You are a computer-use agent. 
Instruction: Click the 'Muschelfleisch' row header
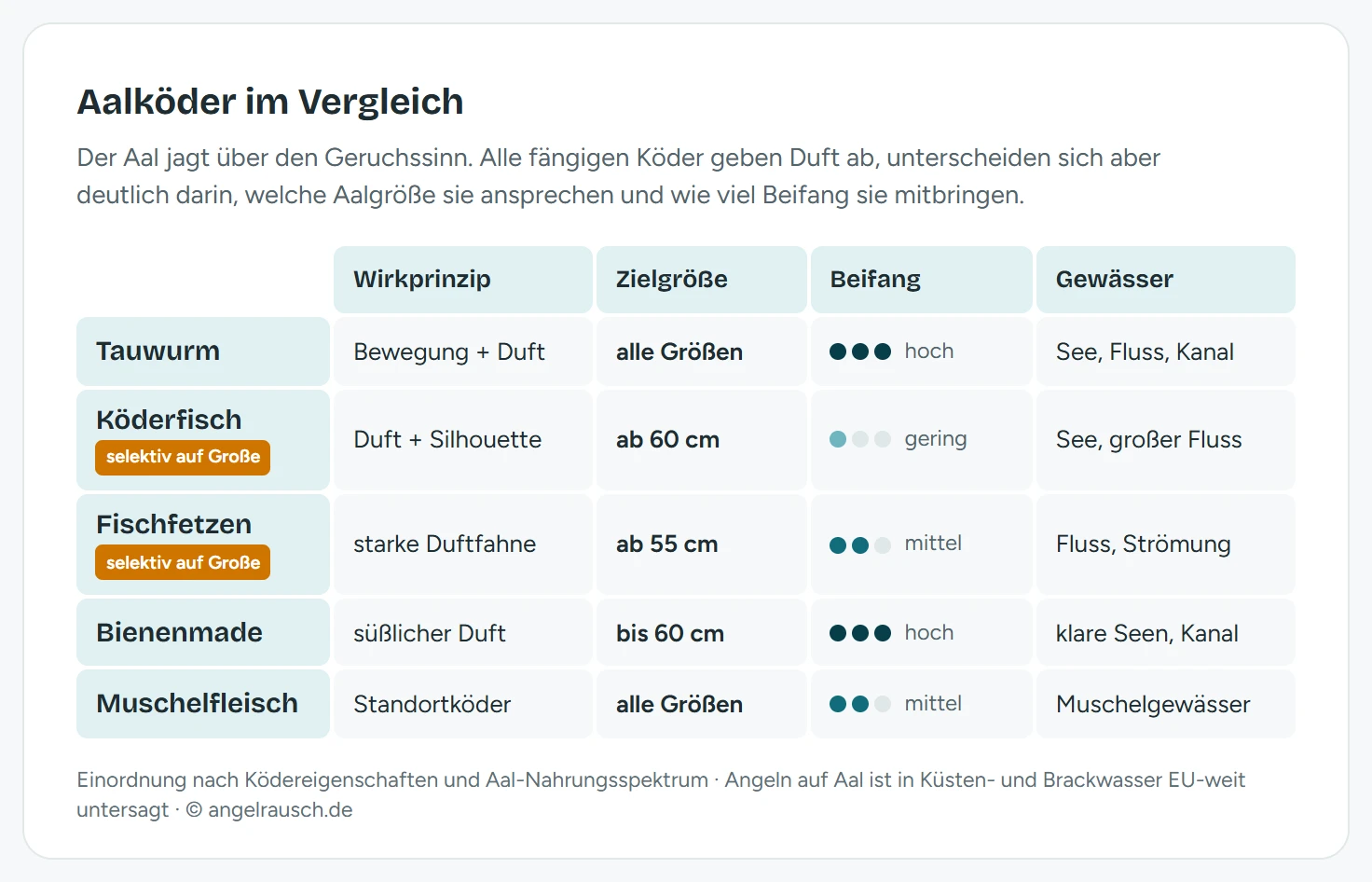click(203, 704)
